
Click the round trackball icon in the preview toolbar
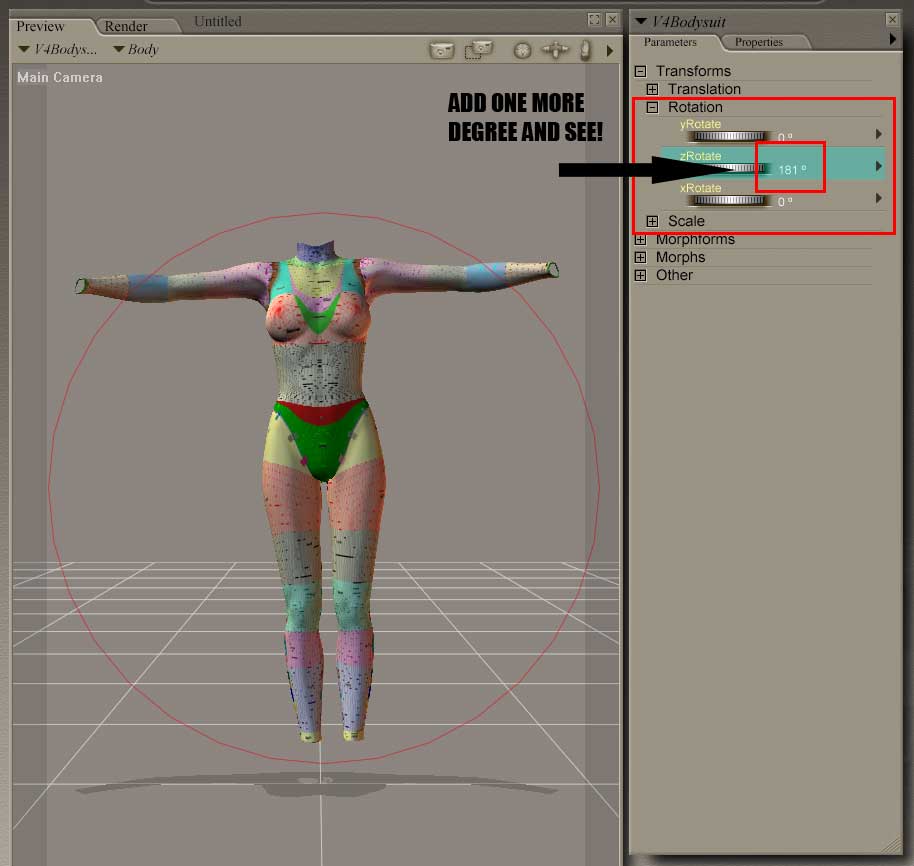coord(522,50)
